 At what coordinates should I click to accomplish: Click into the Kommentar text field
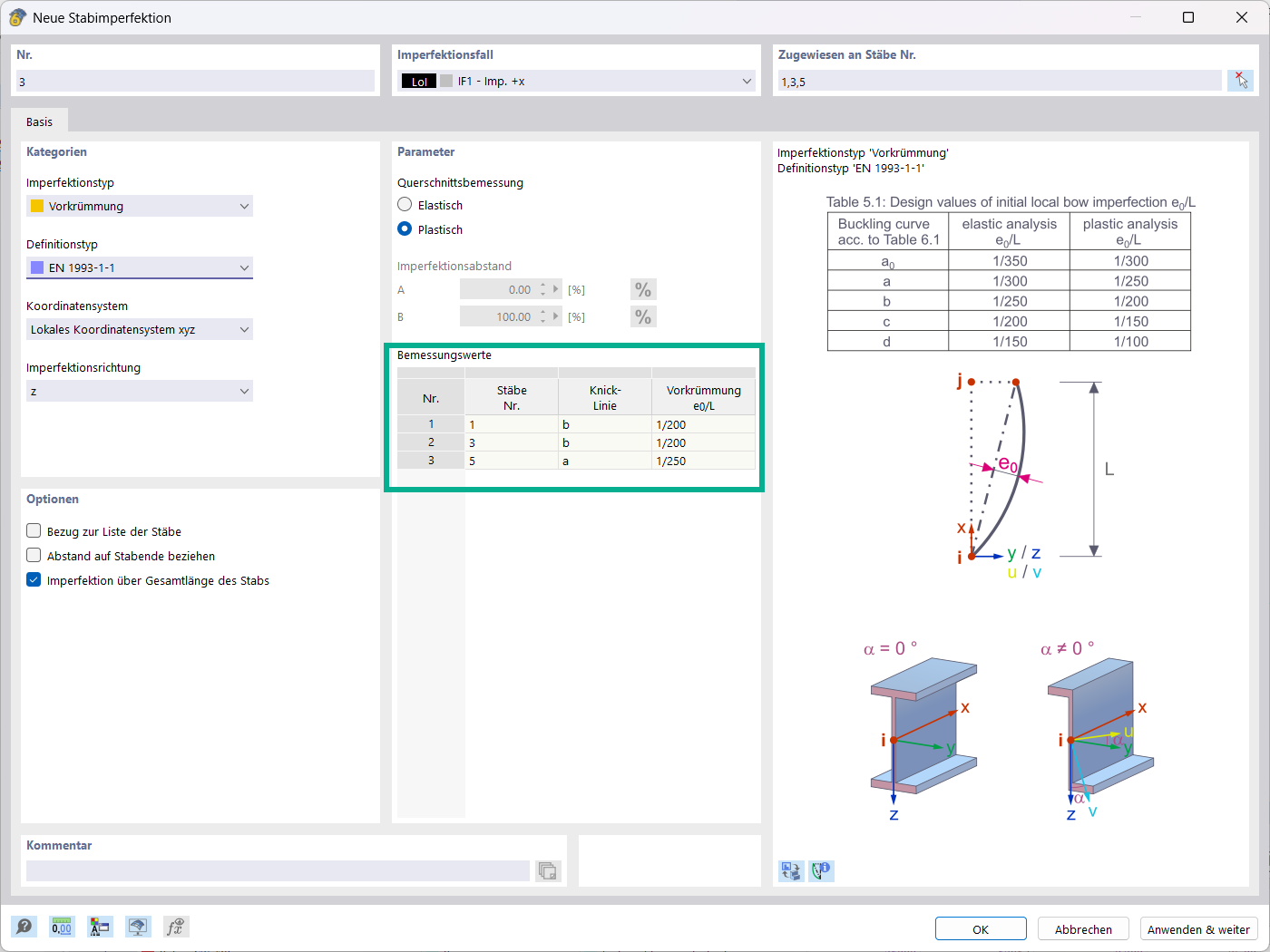[x=278, y=871]
